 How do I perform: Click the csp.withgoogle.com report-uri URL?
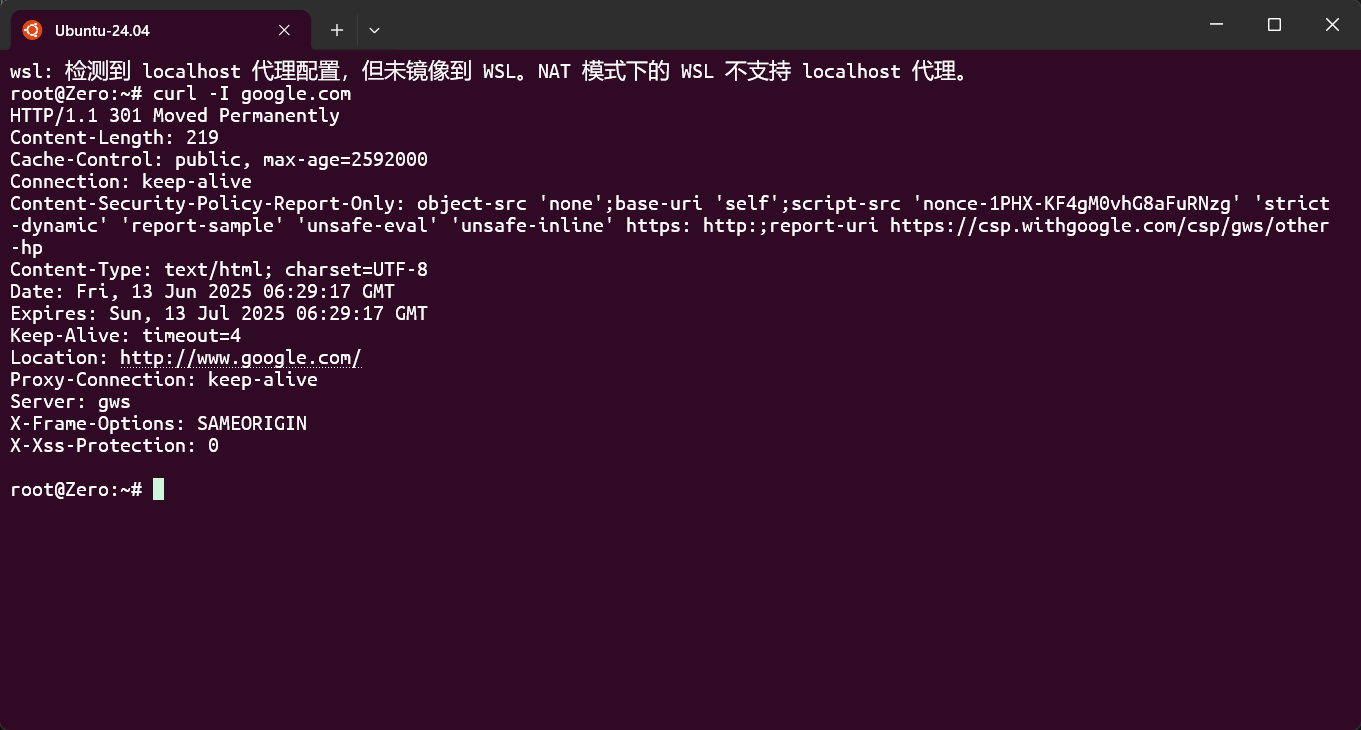coord(1100,226)
